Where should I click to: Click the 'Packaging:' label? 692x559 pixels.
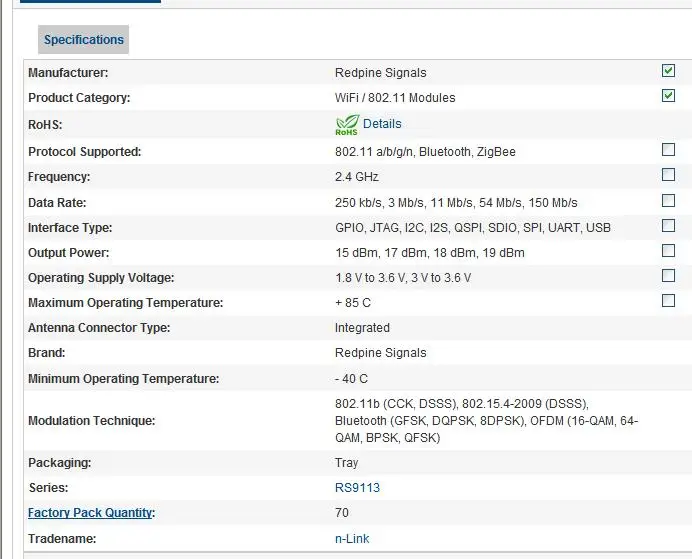(60, 463)
